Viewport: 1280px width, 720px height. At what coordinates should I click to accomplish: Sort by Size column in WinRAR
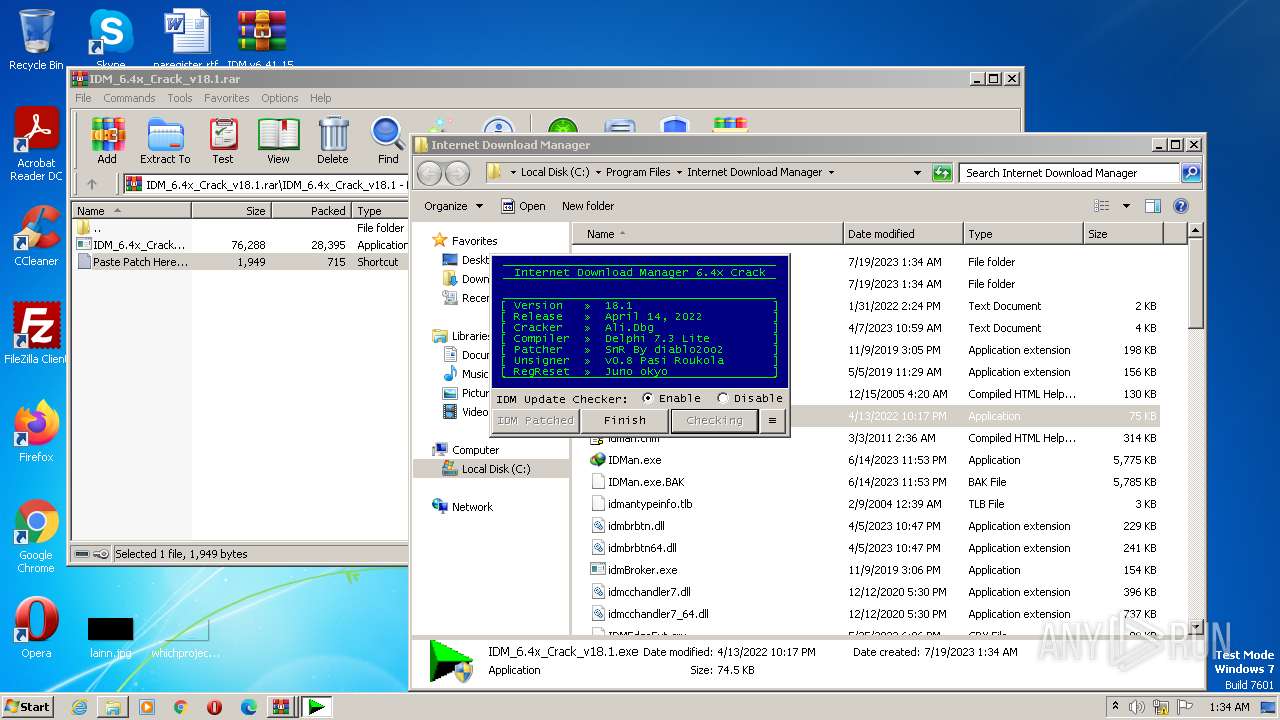[231, 211]
